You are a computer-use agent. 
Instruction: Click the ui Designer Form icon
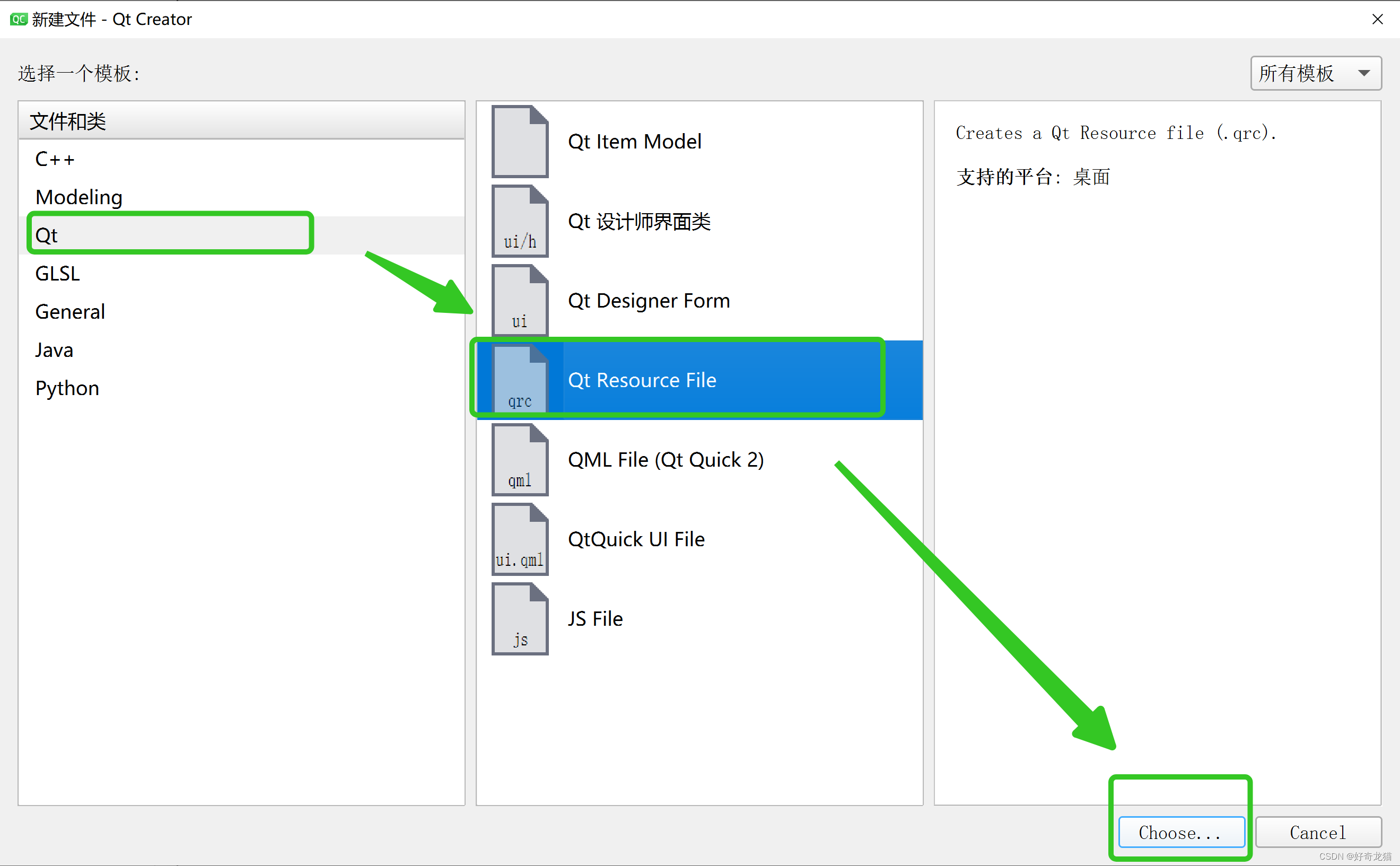click(519, 301)
